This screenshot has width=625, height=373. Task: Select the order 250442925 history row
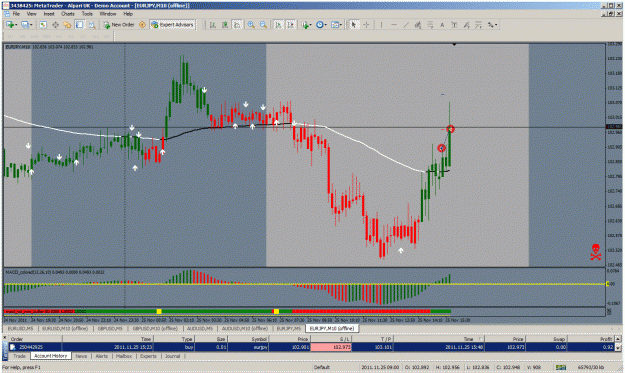pyautogui.click(x=312, y=347)
